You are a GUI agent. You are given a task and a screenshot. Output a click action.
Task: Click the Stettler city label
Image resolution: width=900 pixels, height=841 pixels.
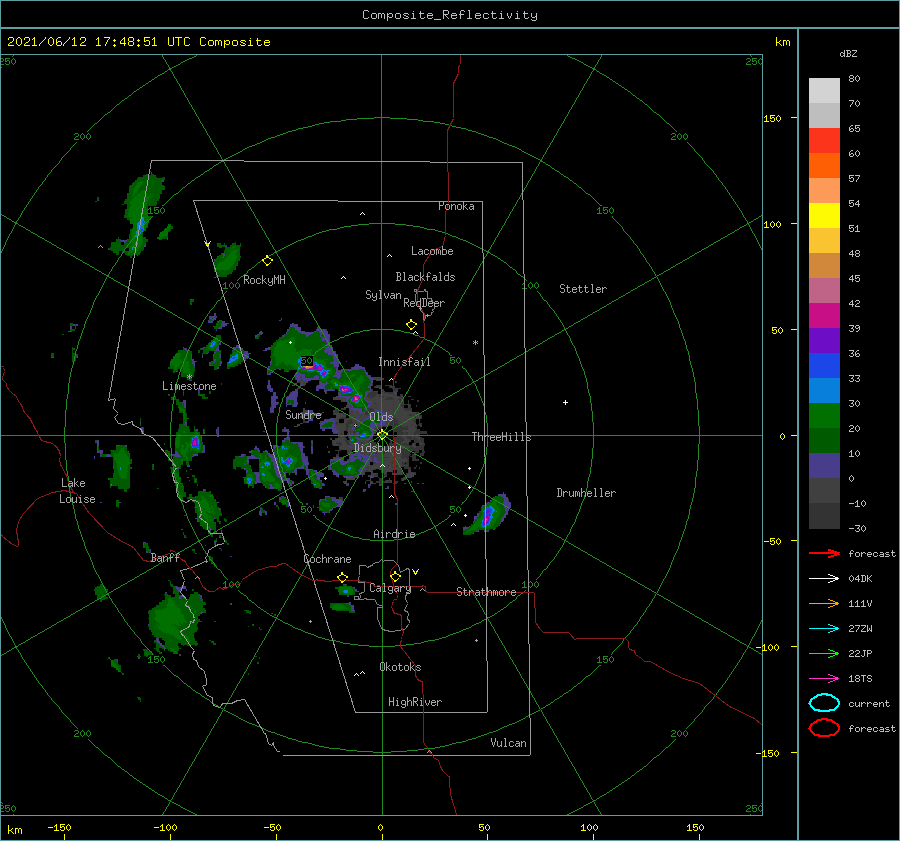coord(583,289)
